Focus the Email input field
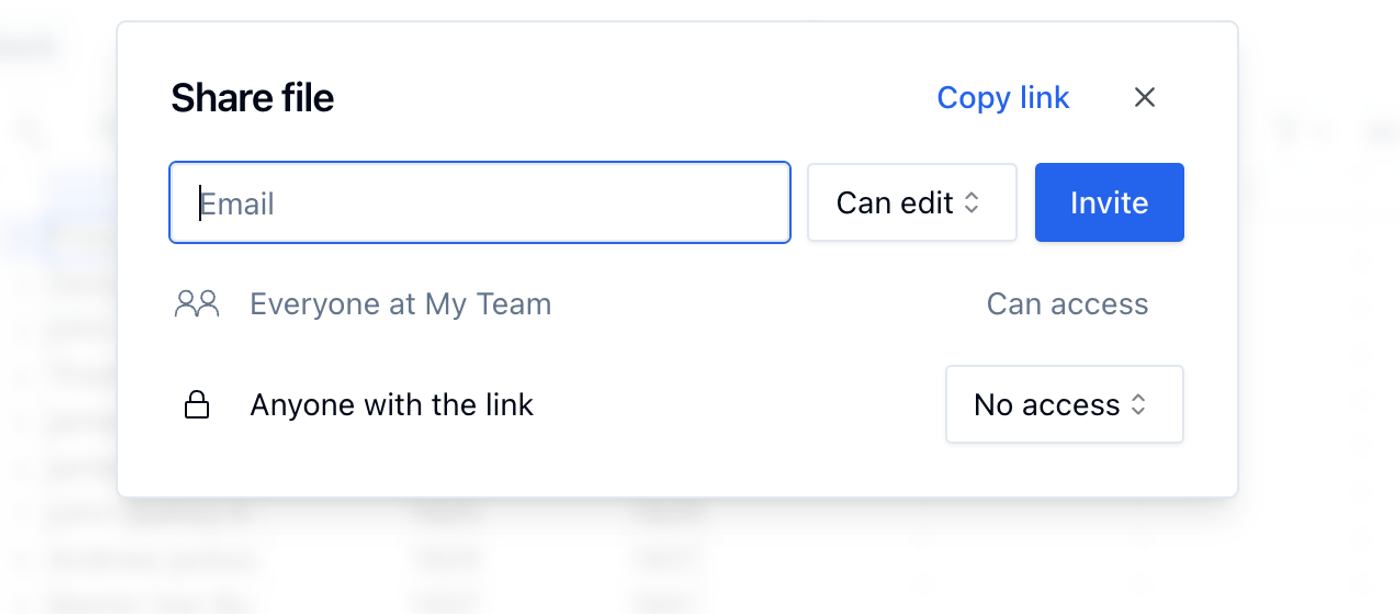This screenshot has height=614, width=1400. coord(480,203)
